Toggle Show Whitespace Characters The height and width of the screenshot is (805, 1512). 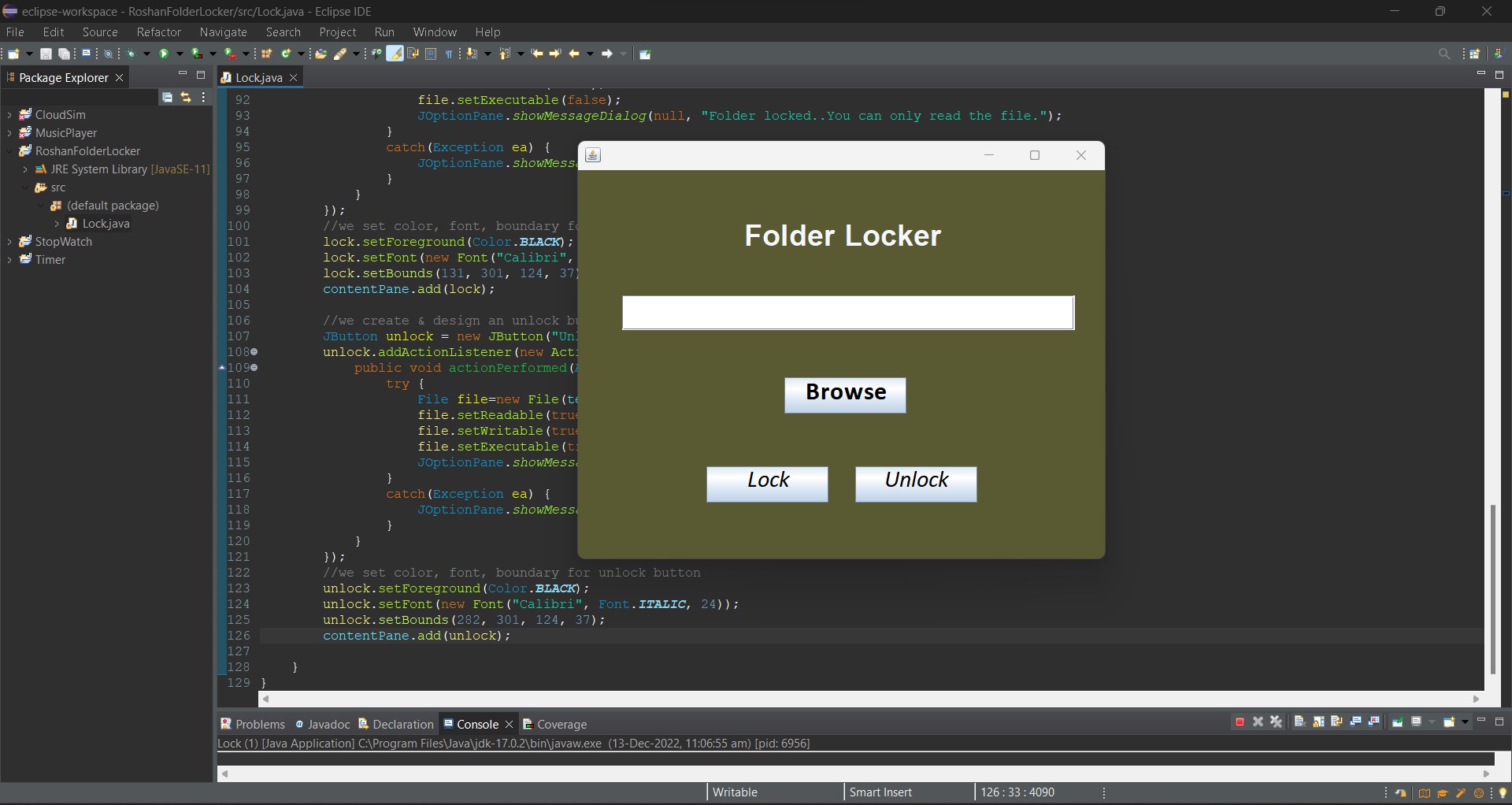pyautogui.click(x=449, y=54)
